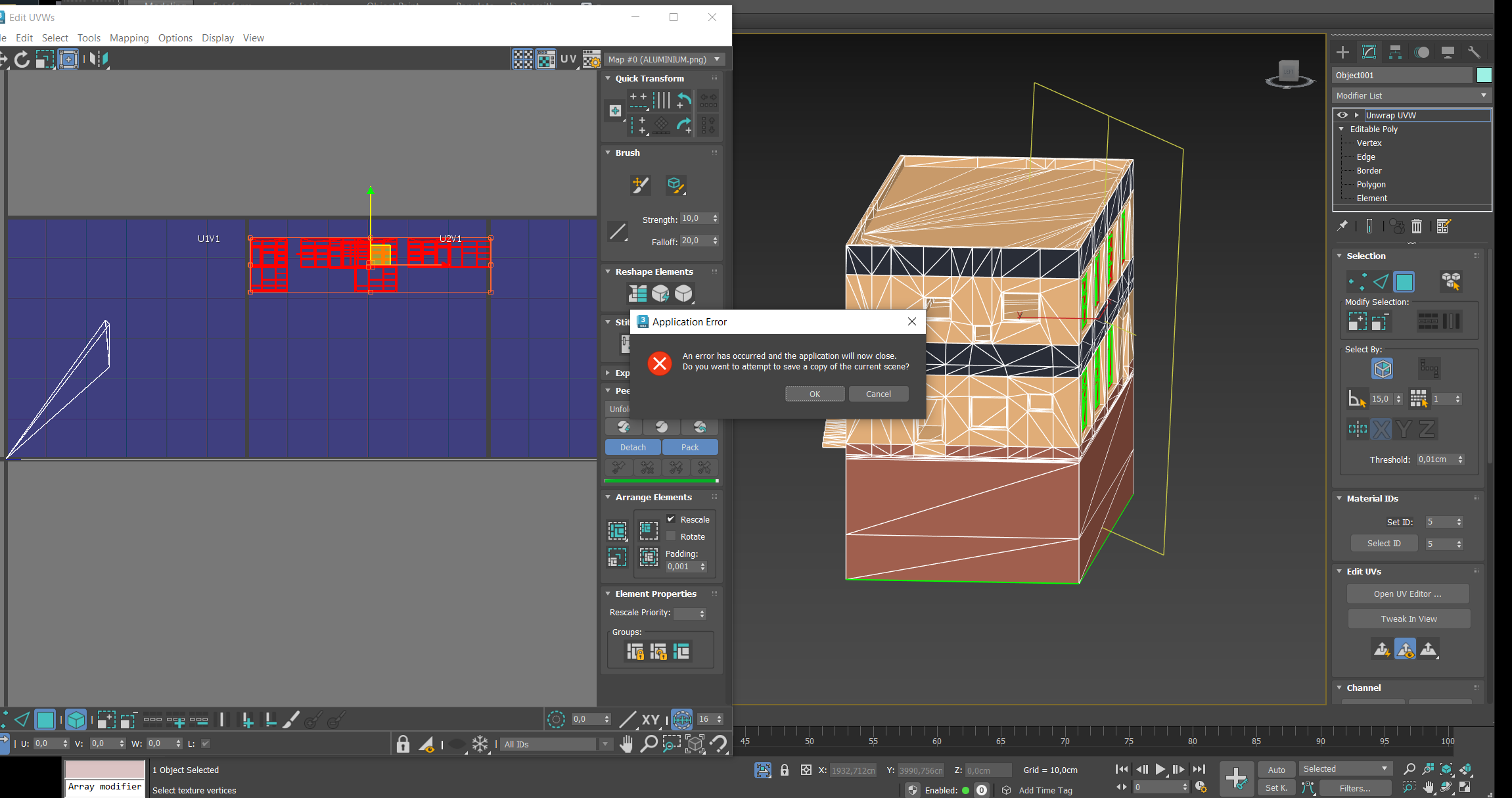The width and height of the screenshot is (1512, 798).
Task: Click the Object001 color swatch
Action: coord(1484,75)
